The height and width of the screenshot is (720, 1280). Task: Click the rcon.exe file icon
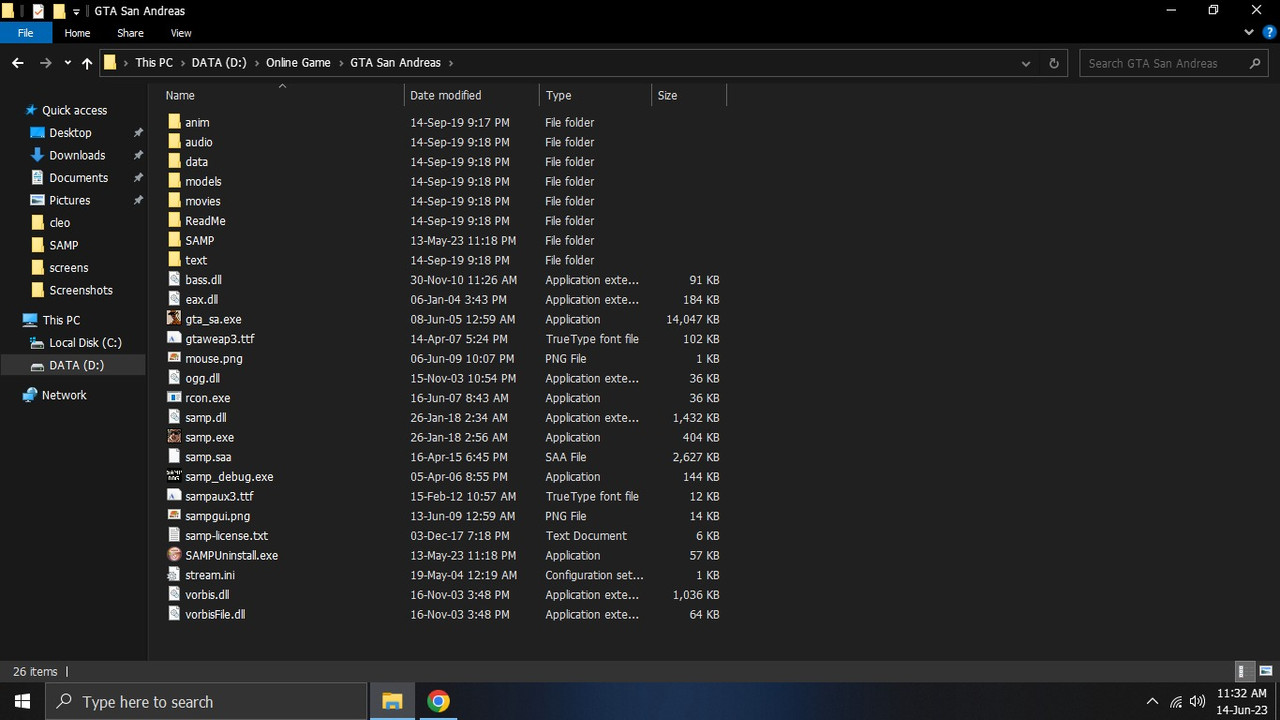[x=174, y=398]
